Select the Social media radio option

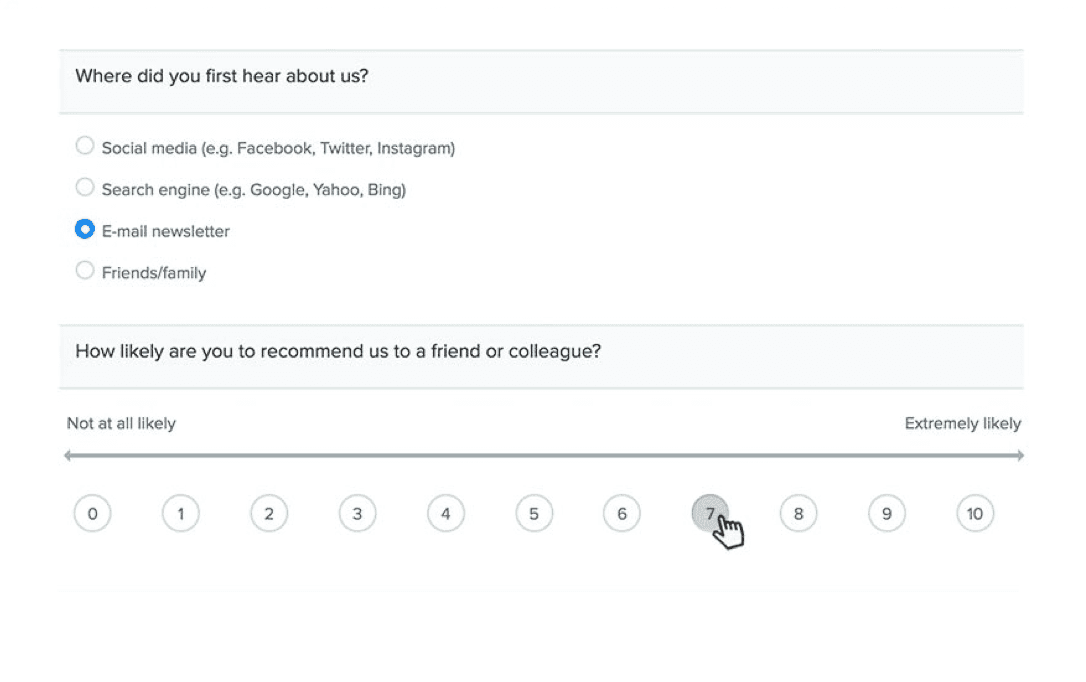(x=84, y=146)
